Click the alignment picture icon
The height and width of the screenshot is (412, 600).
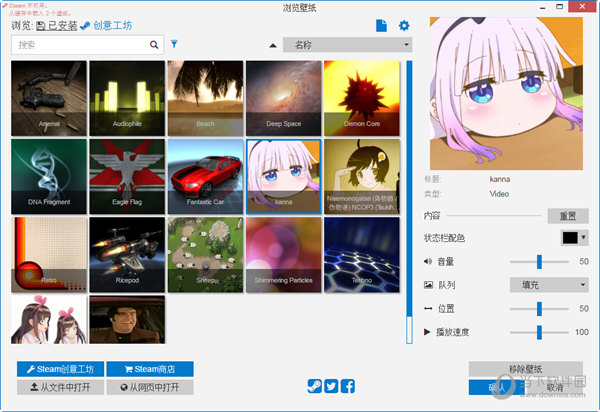point(428,285)
